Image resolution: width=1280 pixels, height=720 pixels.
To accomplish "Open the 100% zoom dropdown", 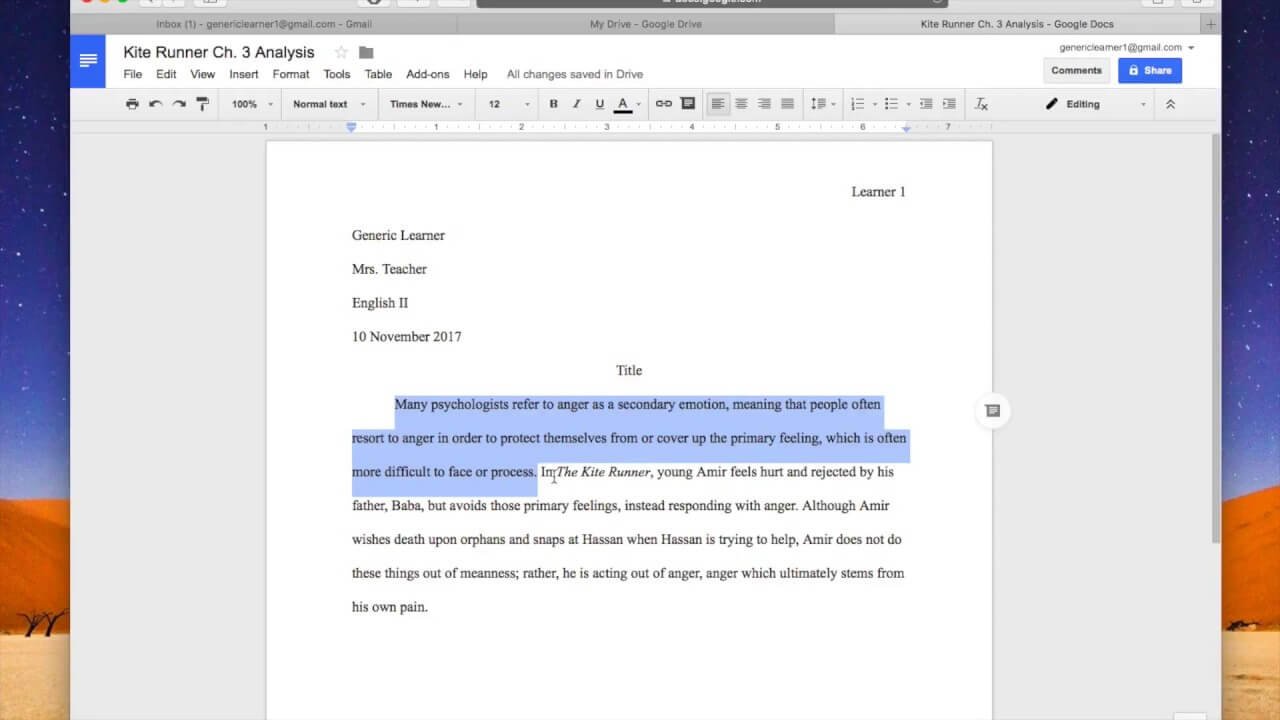I will point(252,104).
